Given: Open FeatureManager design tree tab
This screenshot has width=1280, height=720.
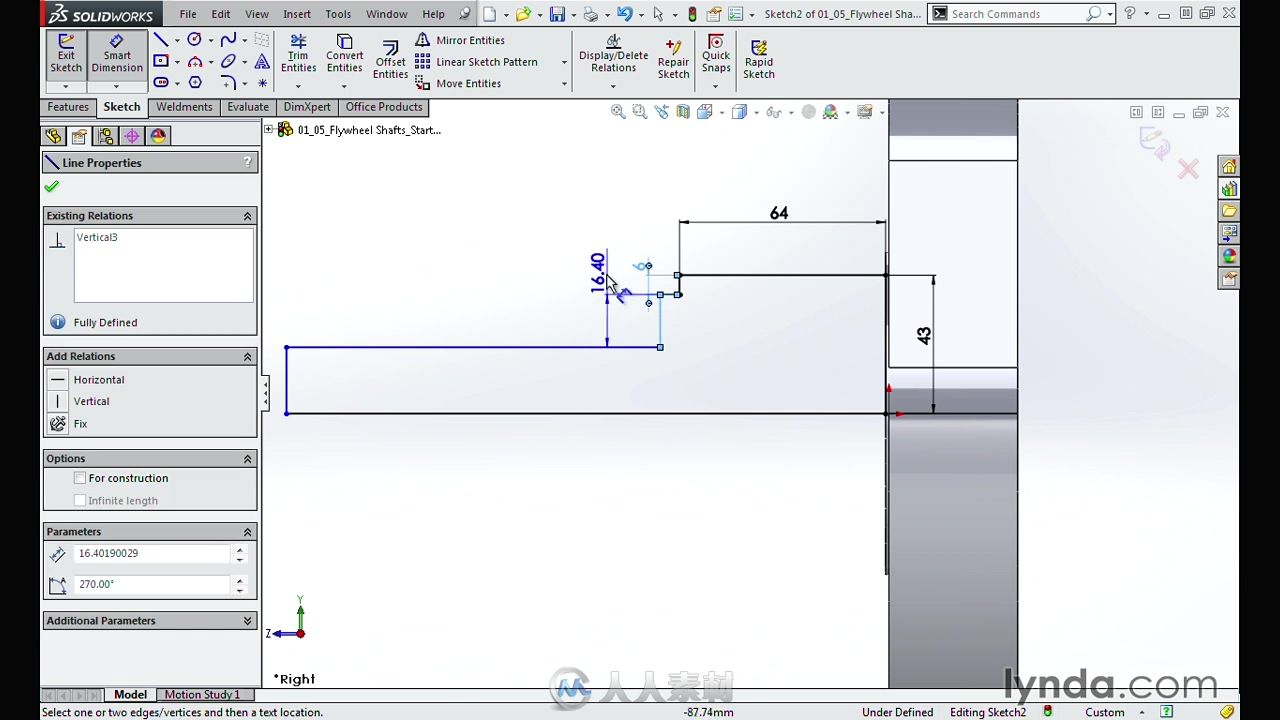Looking at the screenshot, I should (x=53, y=136).
